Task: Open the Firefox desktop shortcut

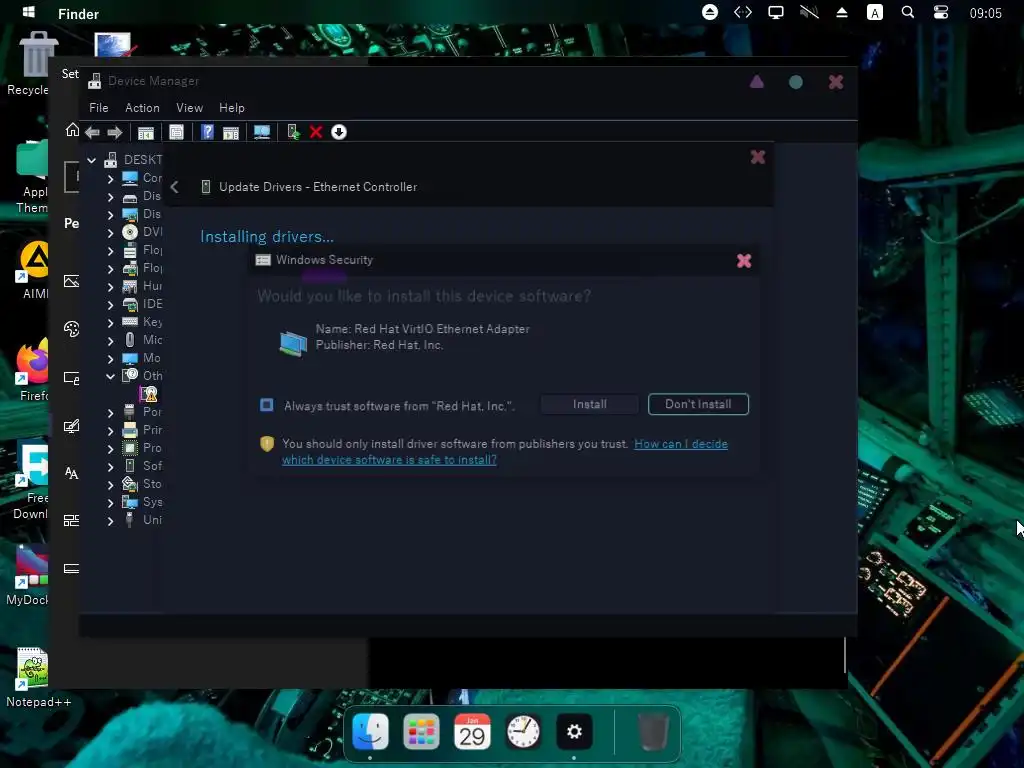Action: pyautogui.click(x=33, y=370)
